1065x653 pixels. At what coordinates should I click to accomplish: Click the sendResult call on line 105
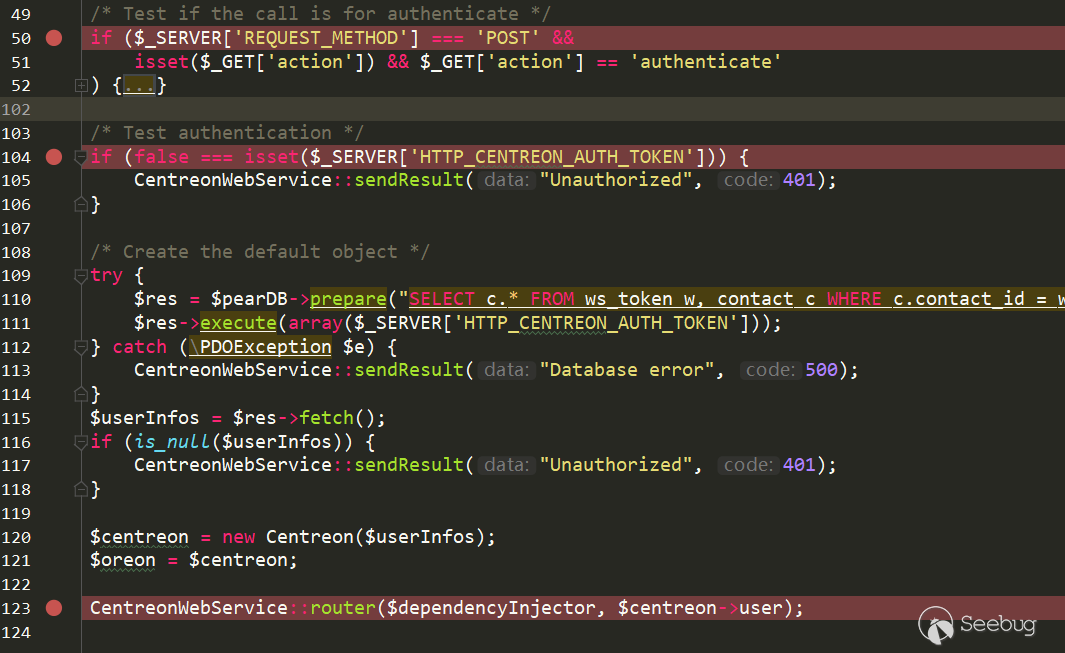click(x=410, y=180)
